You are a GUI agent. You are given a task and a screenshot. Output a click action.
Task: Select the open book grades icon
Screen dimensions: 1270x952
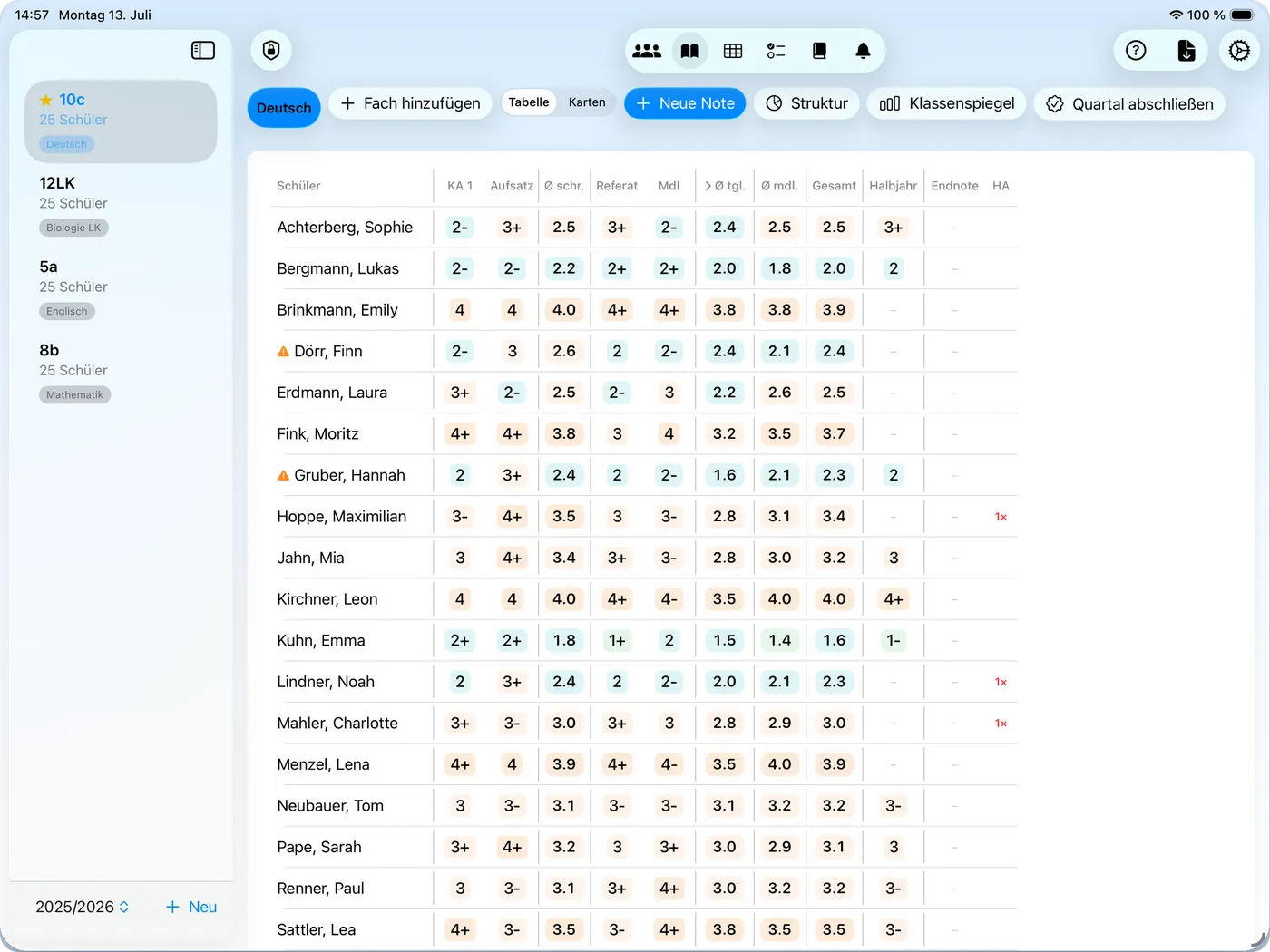(x=690, y=52)
